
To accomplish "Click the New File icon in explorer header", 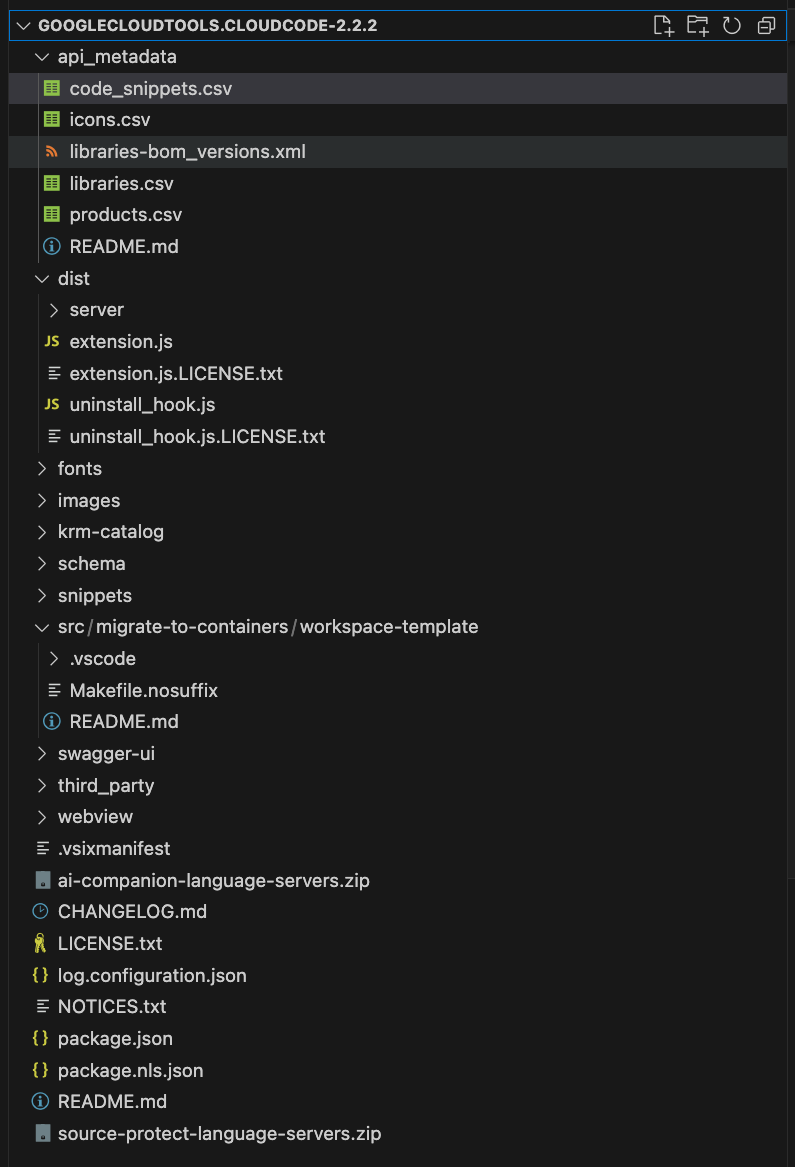I will (663, 25).
